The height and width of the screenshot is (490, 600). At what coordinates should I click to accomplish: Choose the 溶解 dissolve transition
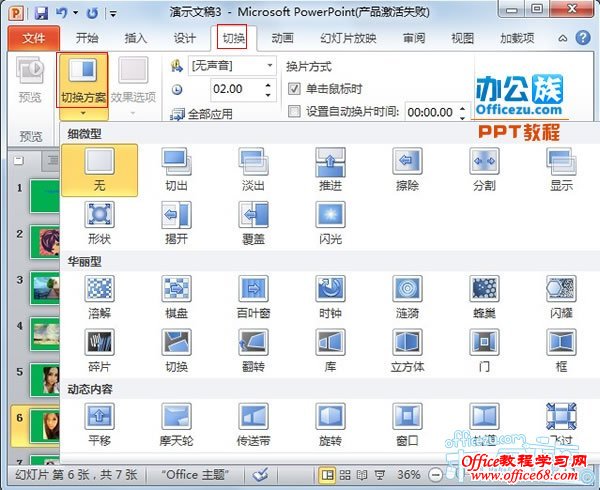tap(99, 298)
